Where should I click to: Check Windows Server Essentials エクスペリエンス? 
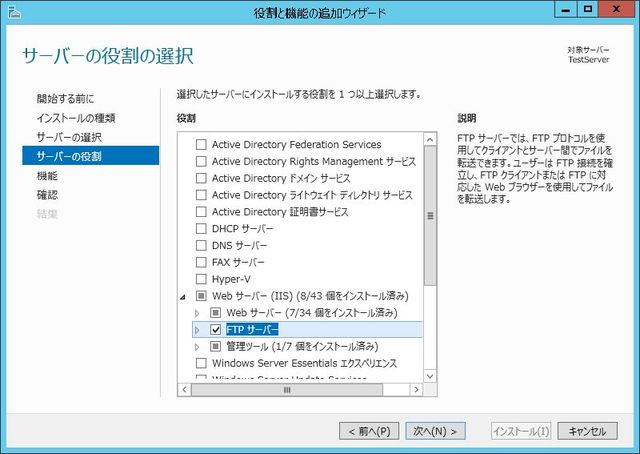click(x=201, y=363)
